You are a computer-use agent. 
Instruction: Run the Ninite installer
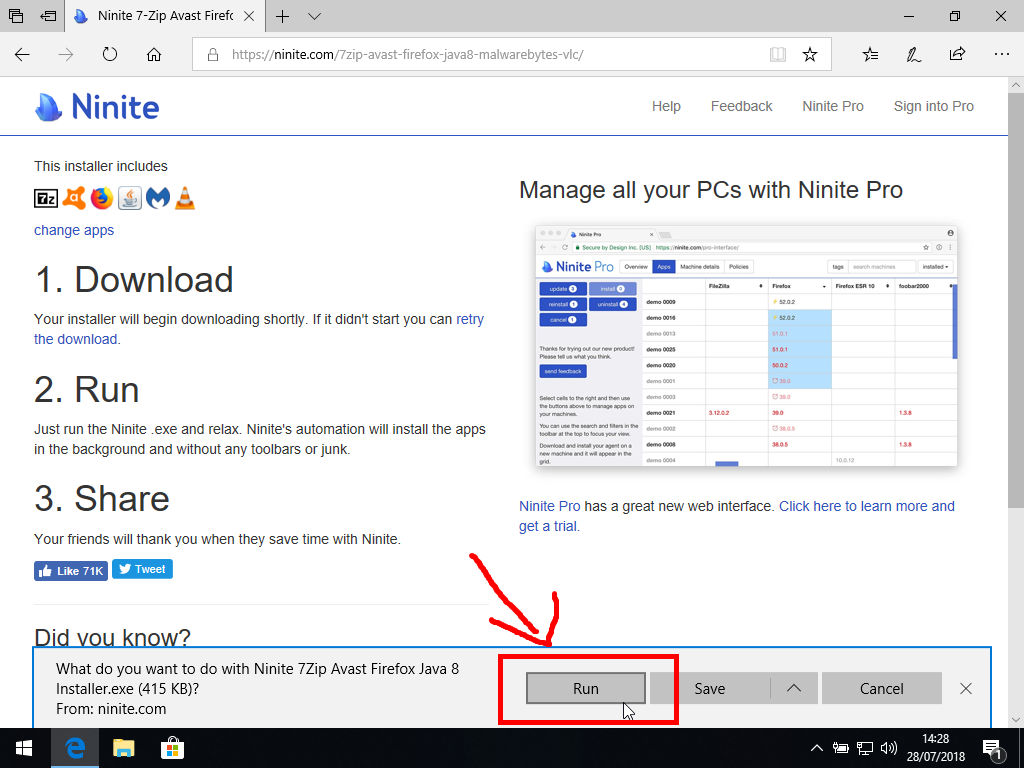coord(586,688)
